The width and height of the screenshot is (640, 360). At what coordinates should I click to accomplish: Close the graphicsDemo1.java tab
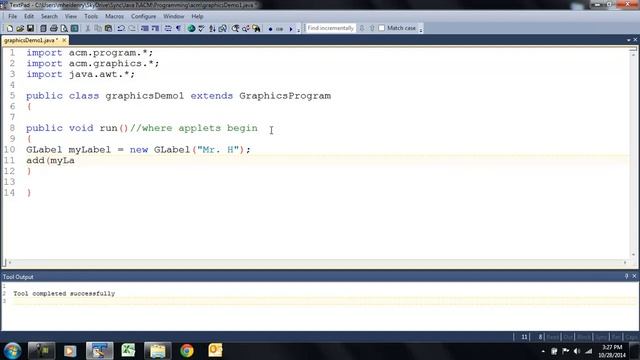tap(64, 40)
